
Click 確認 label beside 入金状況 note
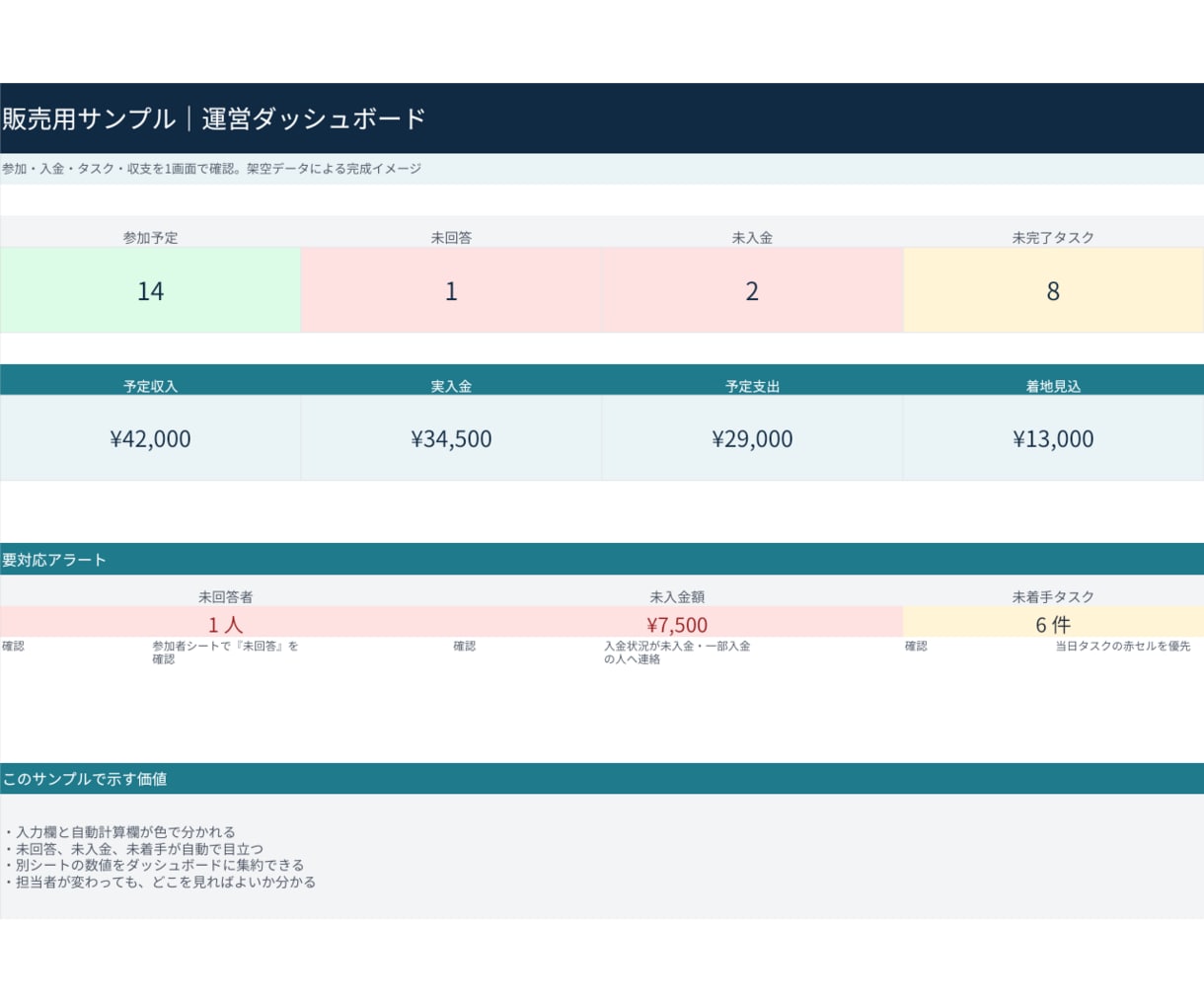pos(464,647)
